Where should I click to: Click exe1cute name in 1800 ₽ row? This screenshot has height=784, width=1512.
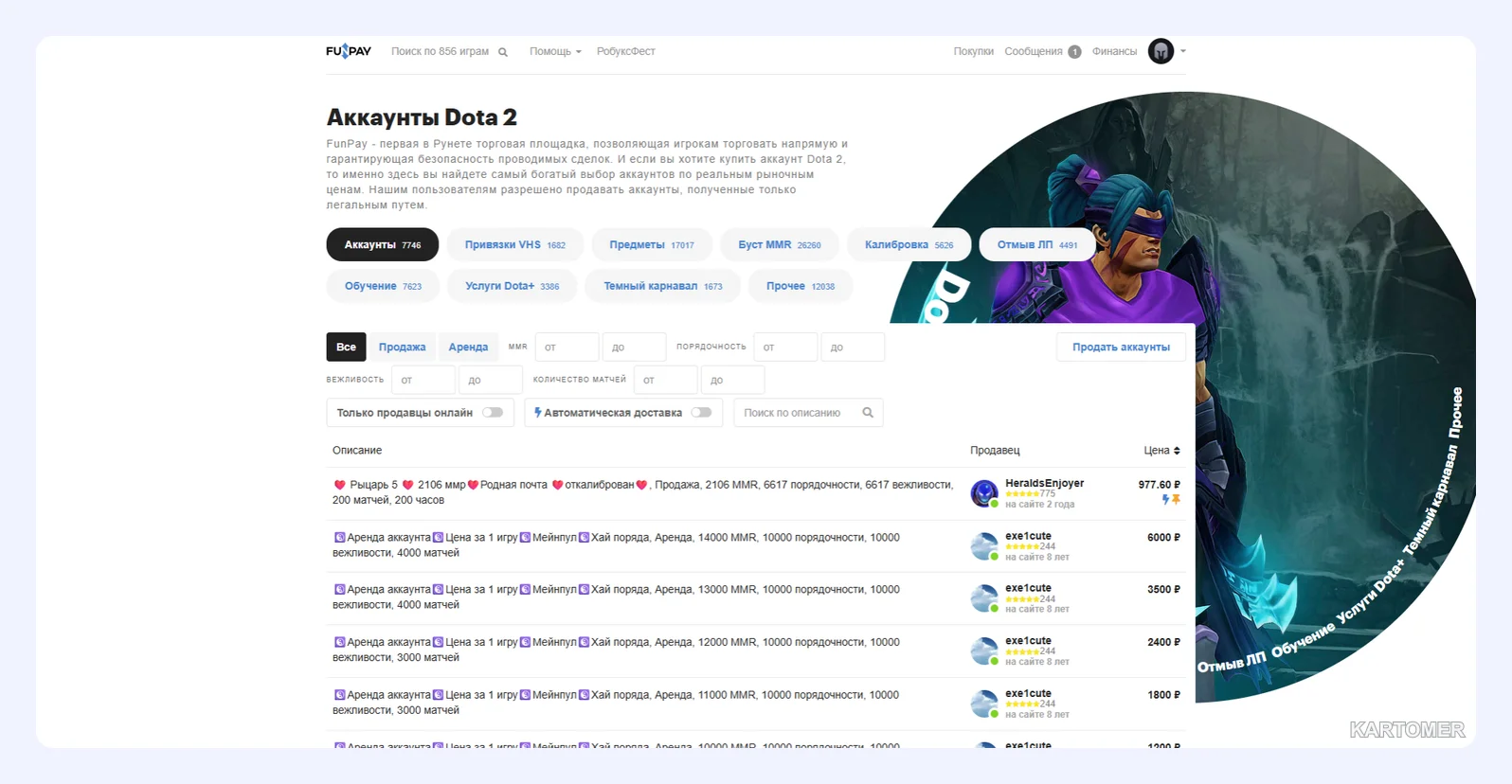[x=1028, y=693]
